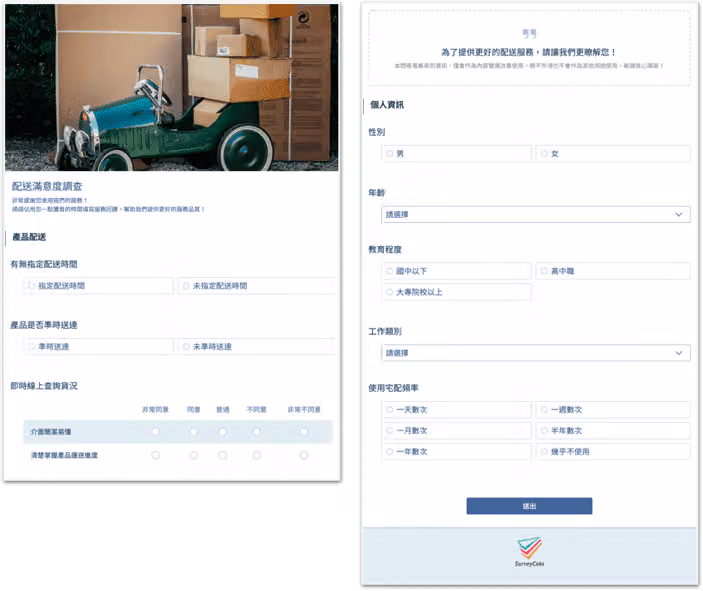Viewport: 703px width, 591px height.
Task: Click the chevron arrow of 工作類別 select
Action: [x=679, y=353]
